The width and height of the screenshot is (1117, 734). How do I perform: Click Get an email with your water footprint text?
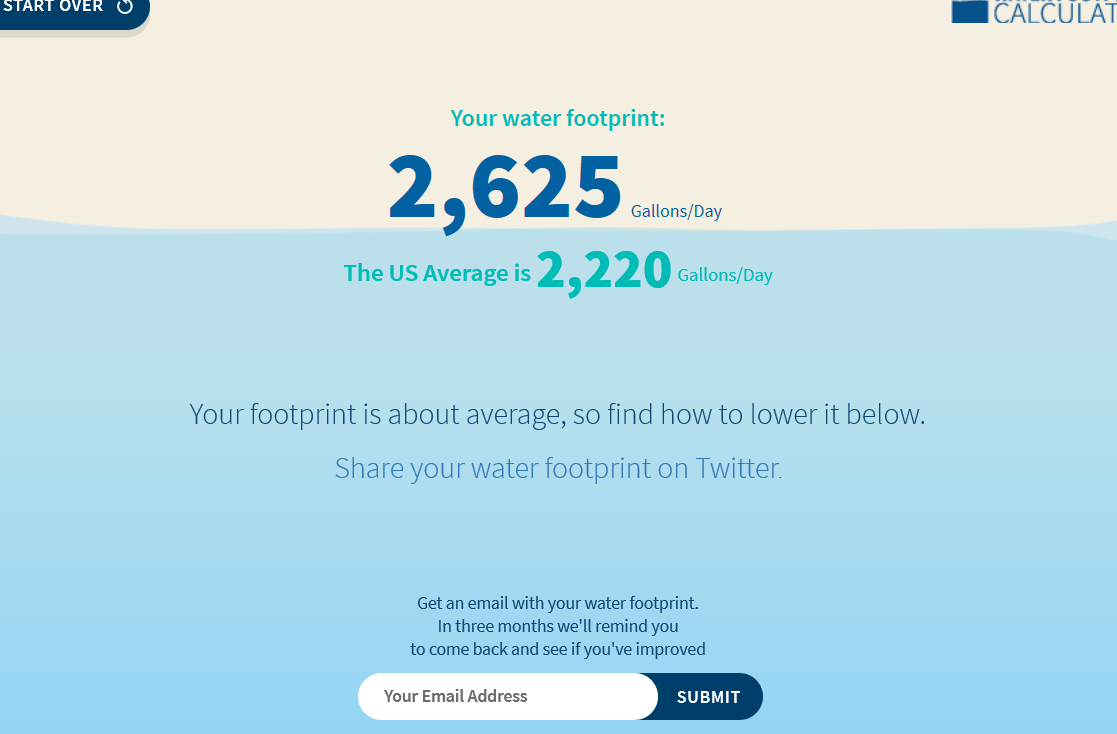pyautogui.click(x=558, y=604)
